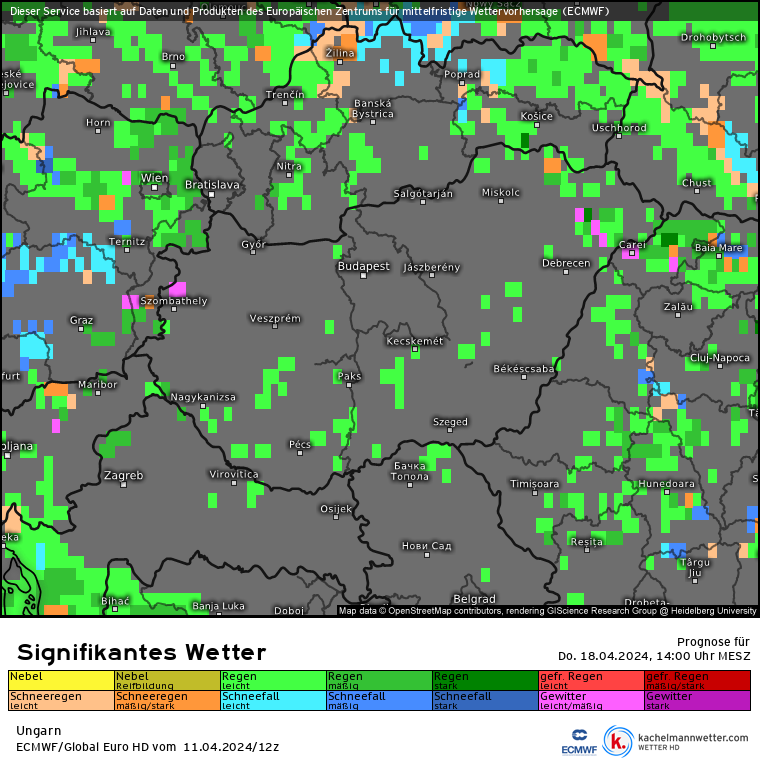Select the Regen stark dark green swatch

click(484, 680)
